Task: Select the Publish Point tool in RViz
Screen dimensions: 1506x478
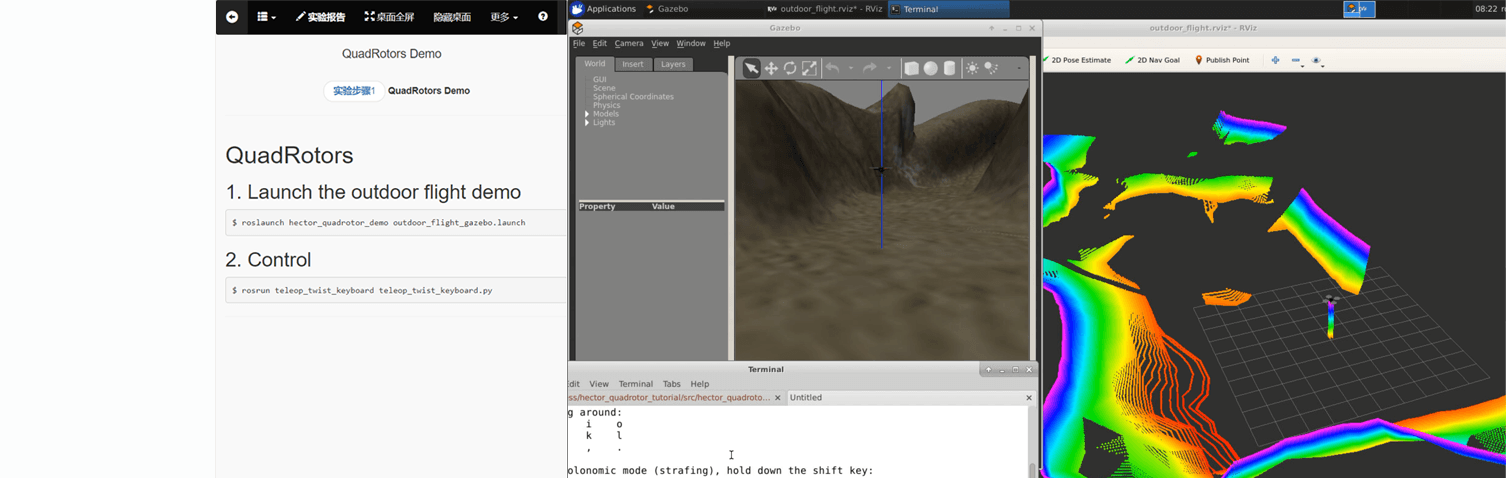Action: coord(1221,60)
